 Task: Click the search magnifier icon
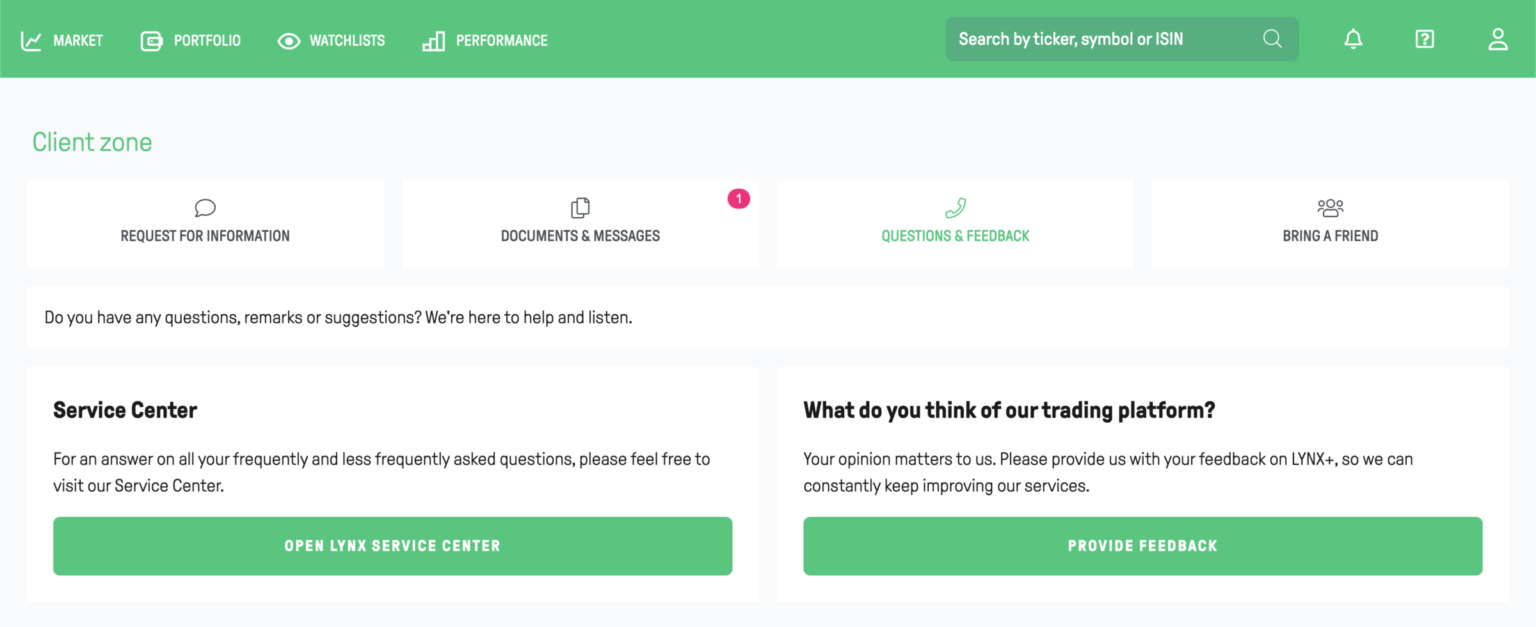coord(1272,39)
